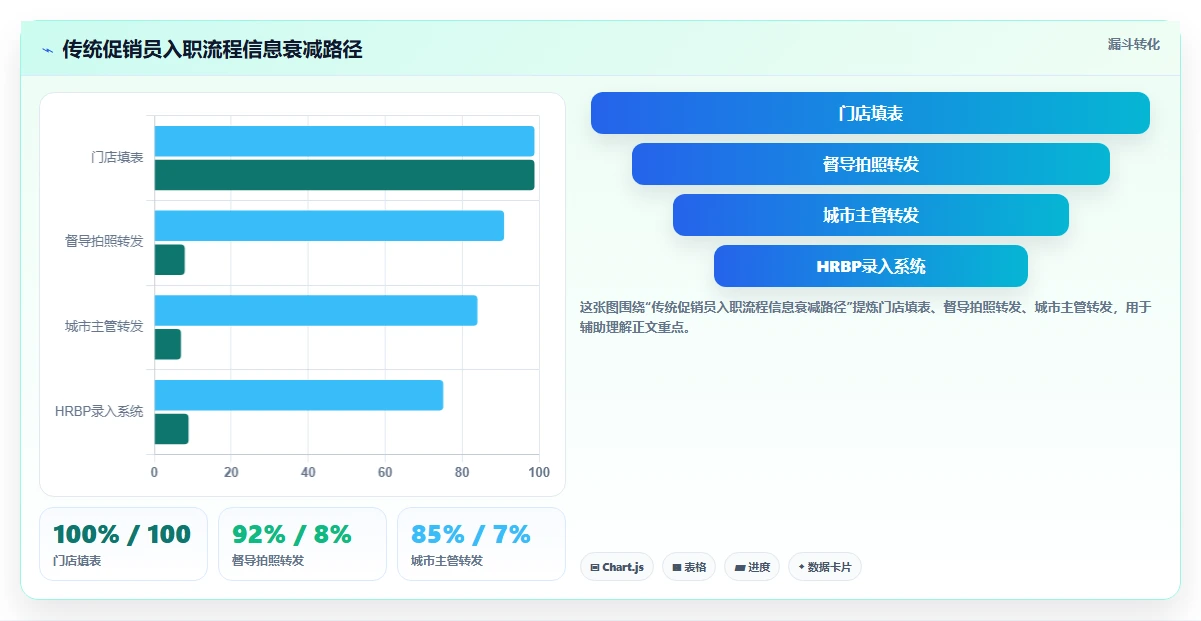Click the x-axis value 100
Viewport: 1201px width, 621px height.
(539, 472)
